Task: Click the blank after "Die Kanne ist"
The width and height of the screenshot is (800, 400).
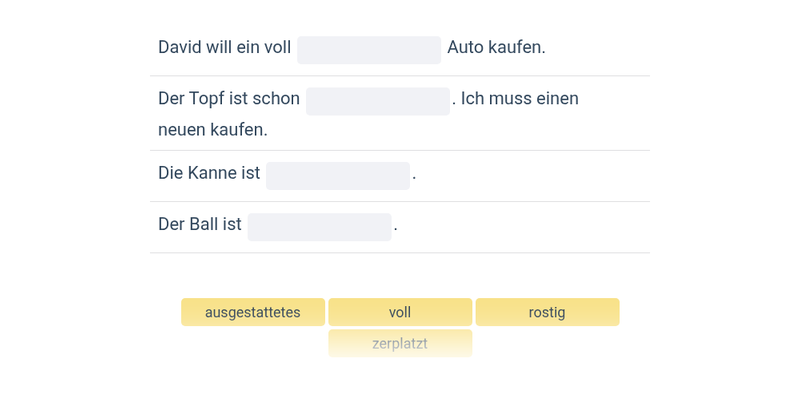Action: [338, 176]
